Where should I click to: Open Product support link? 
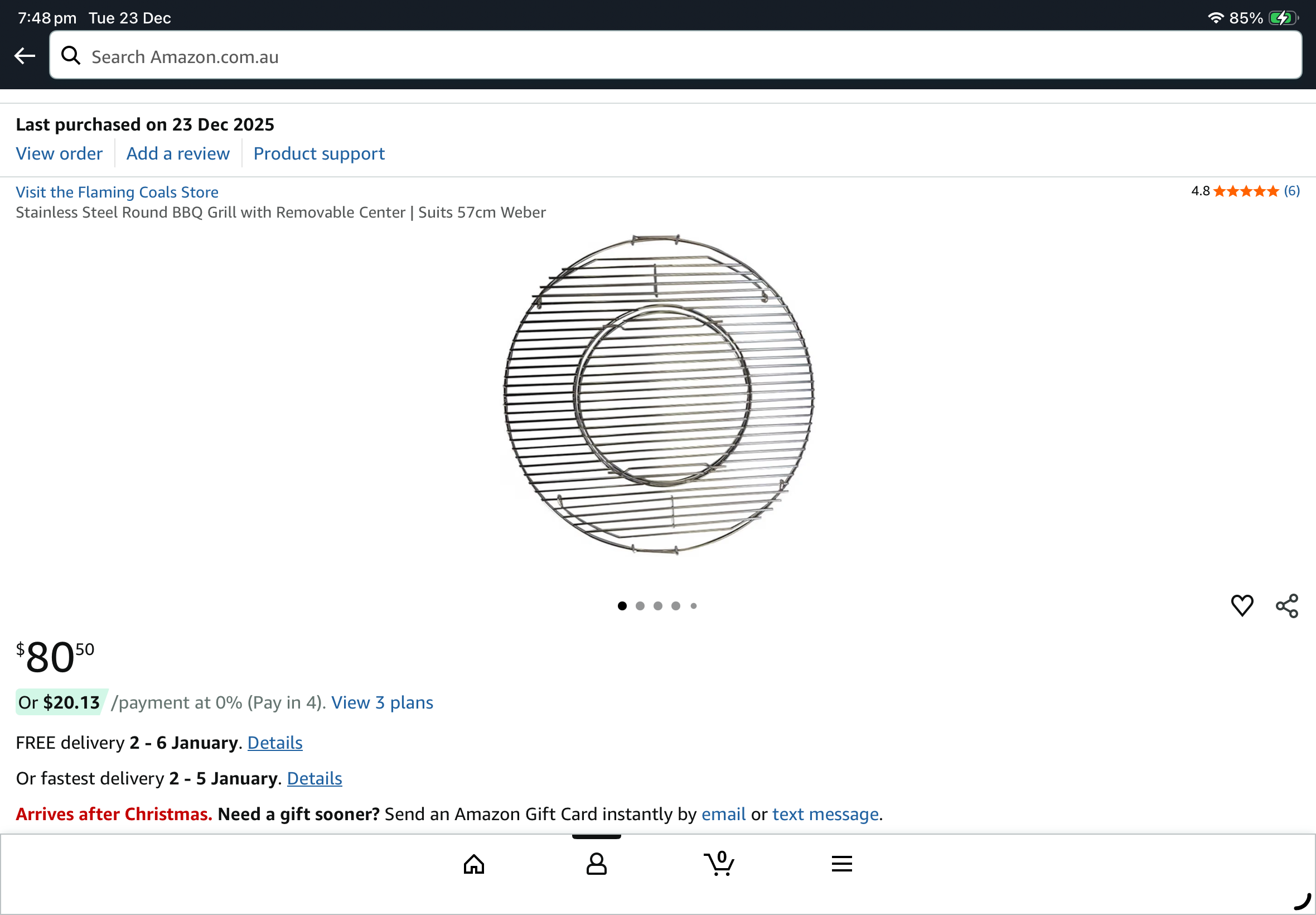click(319, 153)
